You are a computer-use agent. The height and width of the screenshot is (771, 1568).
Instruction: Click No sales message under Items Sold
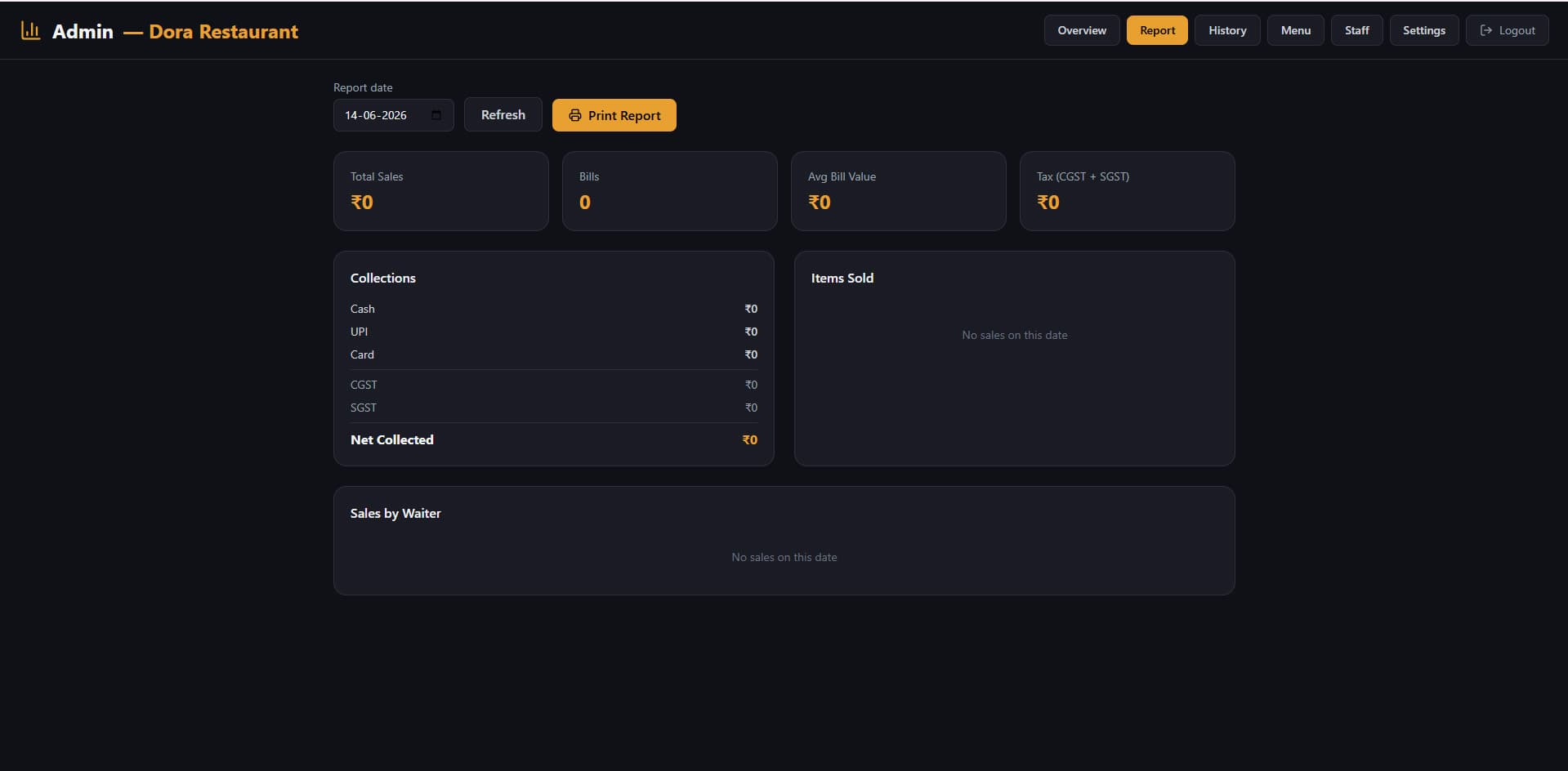click(1014, 335)
